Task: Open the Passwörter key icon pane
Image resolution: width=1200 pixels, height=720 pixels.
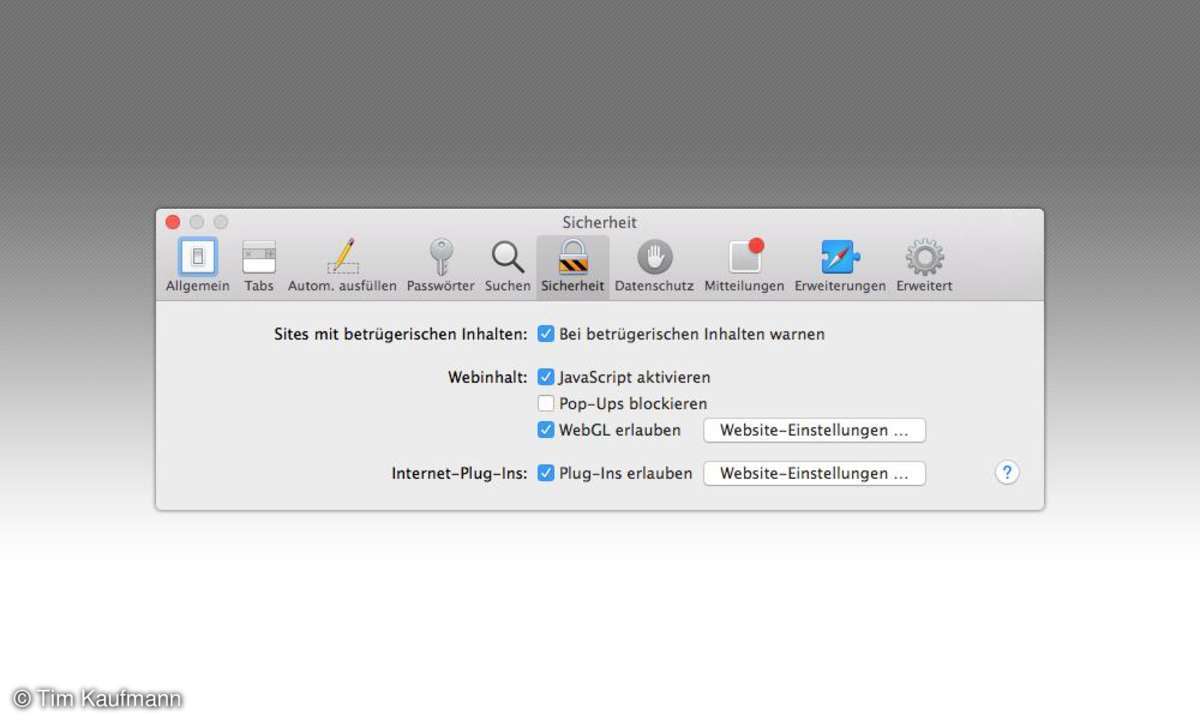Action: (440, 265)
